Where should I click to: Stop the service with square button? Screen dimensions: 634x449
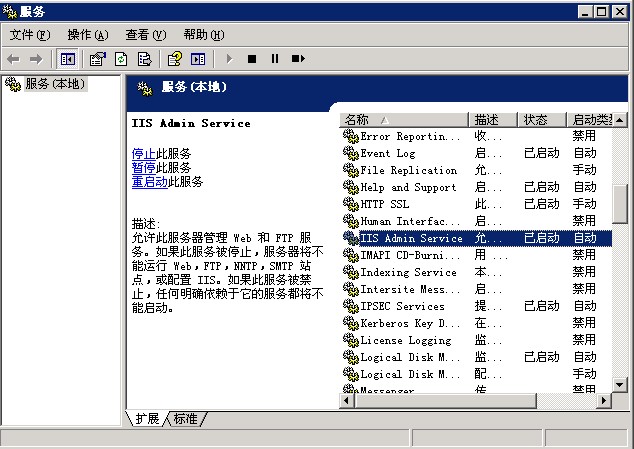point(252,59)
